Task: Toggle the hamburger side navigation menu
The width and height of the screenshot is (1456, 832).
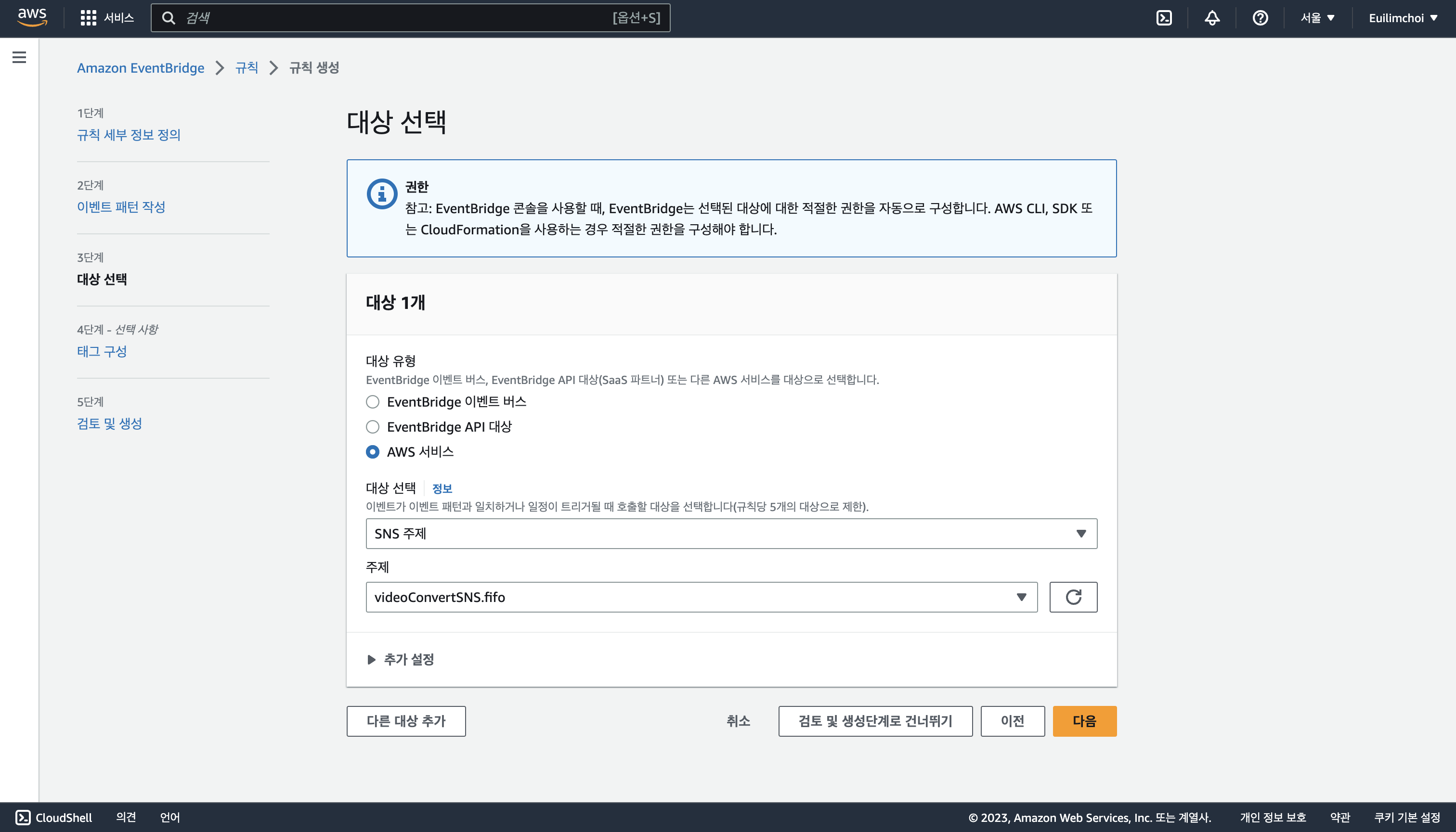Action: (x=19, y=57)
